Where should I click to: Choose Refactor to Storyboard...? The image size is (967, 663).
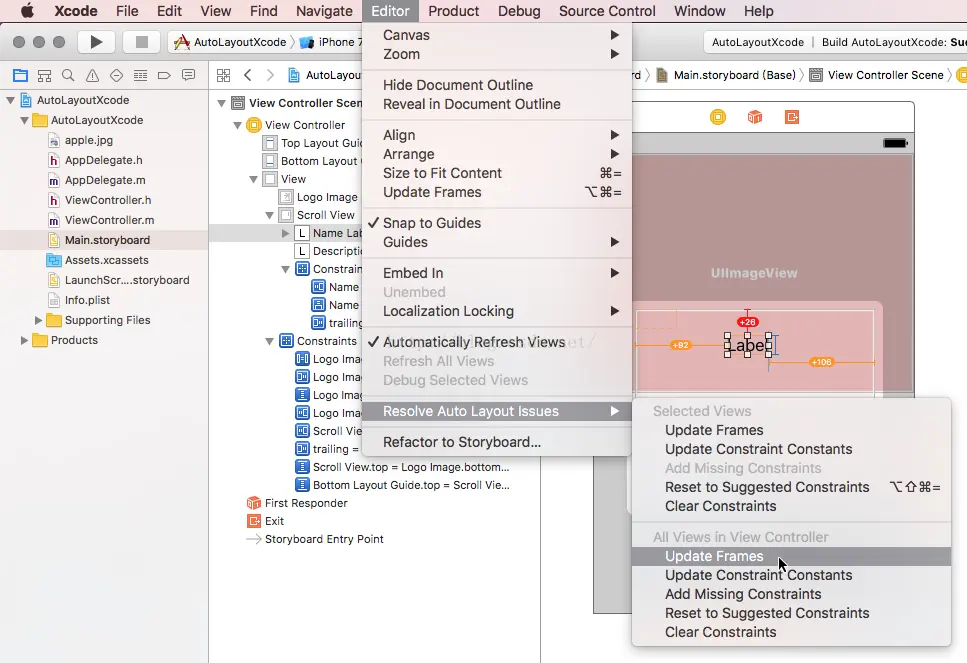point(496,442)
